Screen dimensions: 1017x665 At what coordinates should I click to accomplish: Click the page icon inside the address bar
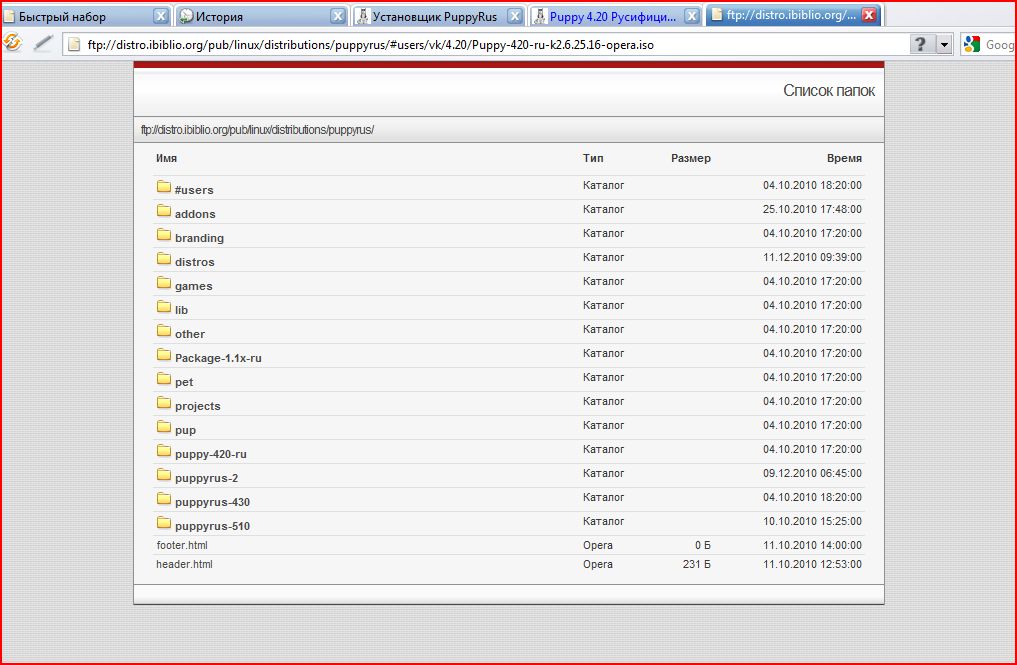pyautogui.click(x=74, y=44)
